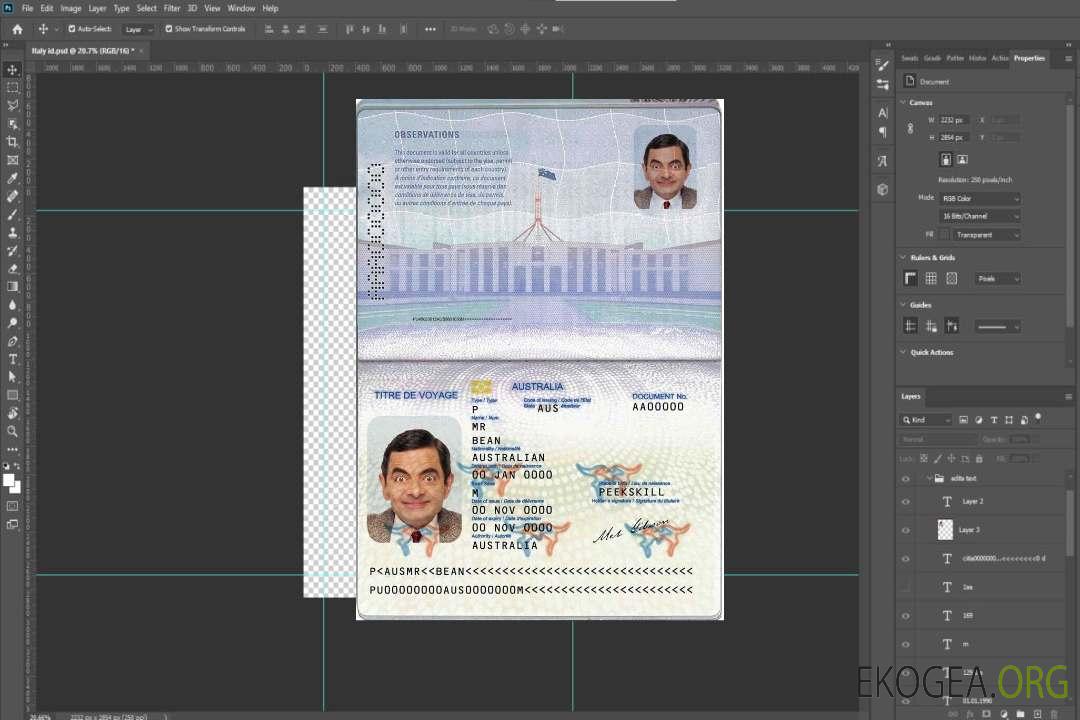Click the delete layer trash icon
Screen dimensions: 1080x720
(x=1054, y=714)
